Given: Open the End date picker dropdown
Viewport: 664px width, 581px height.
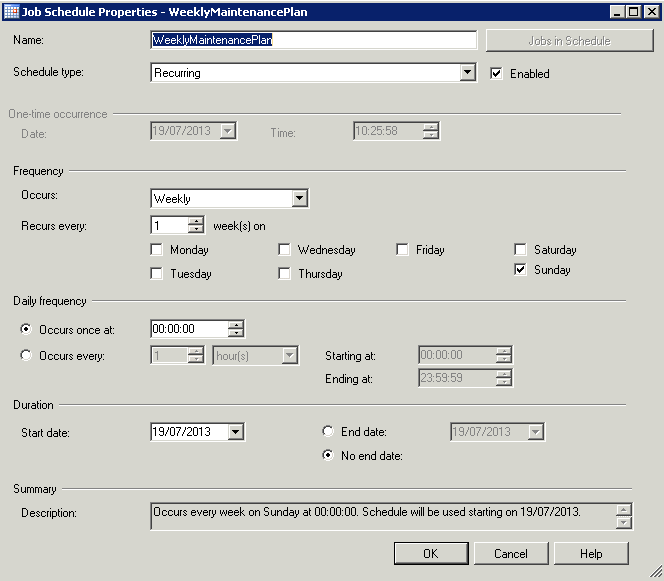Looking at the screenshot, I should (x=536, y=432).
